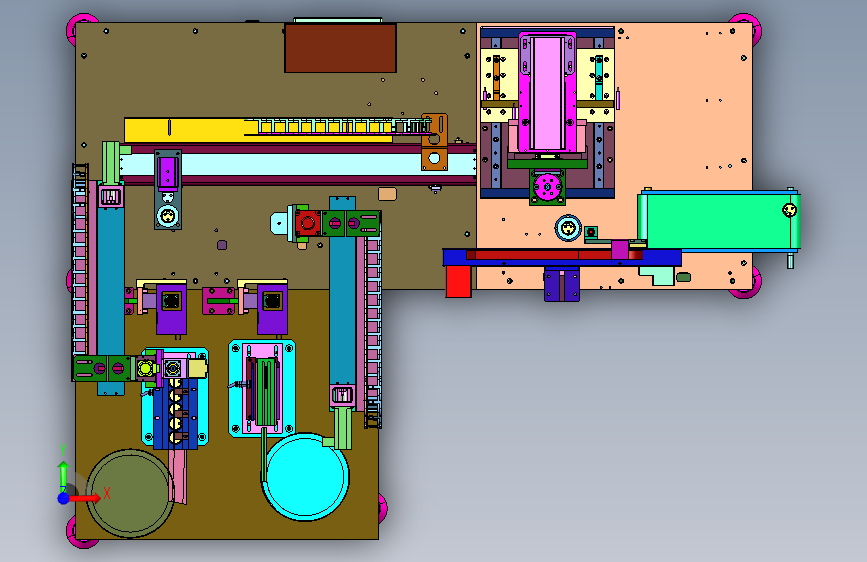This screenshot has height=562, width=867.
Task: Select the red square block with circular hole
Action: coord(308,223)
